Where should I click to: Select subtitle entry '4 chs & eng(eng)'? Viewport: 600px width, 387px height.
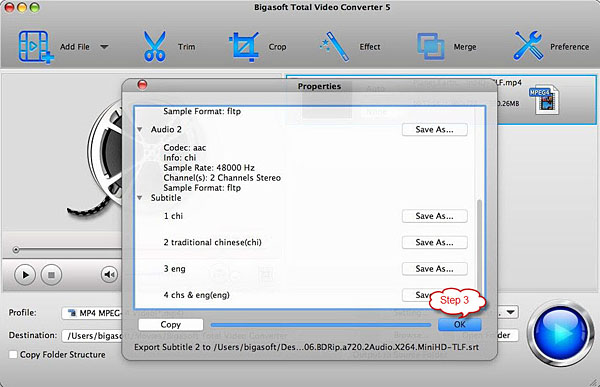[x=197, y=295]
